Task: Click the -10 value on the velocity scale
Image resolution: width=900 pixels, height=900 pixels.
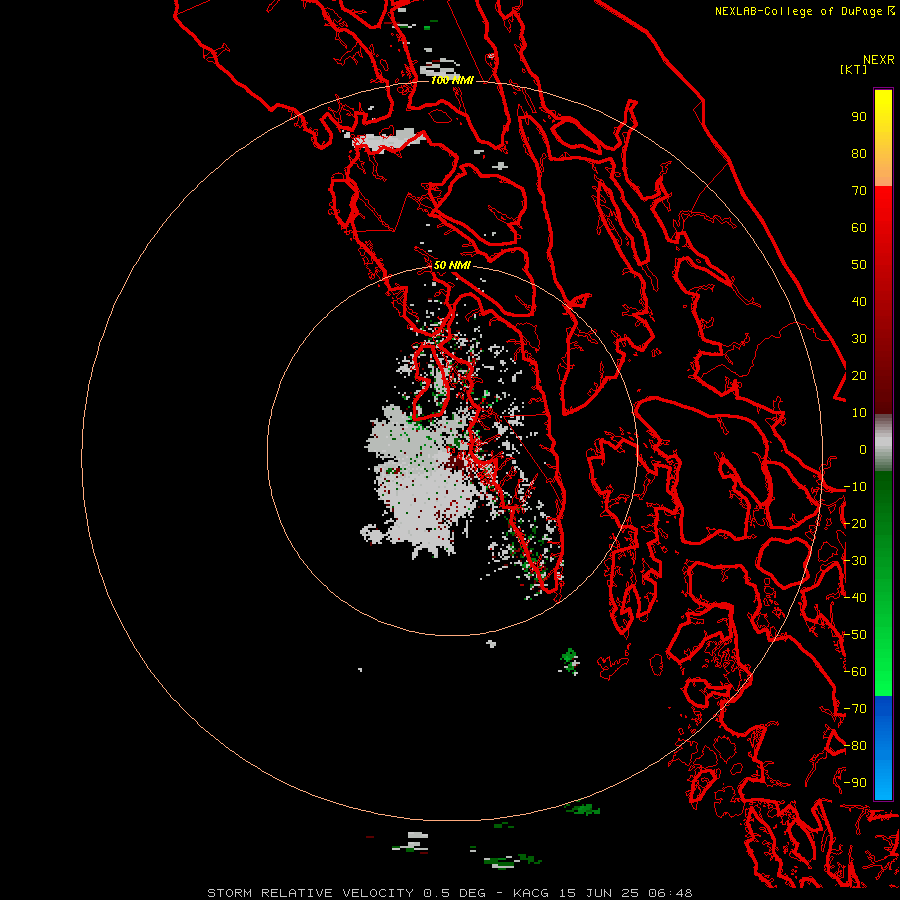Action: (x=855, y=487)
